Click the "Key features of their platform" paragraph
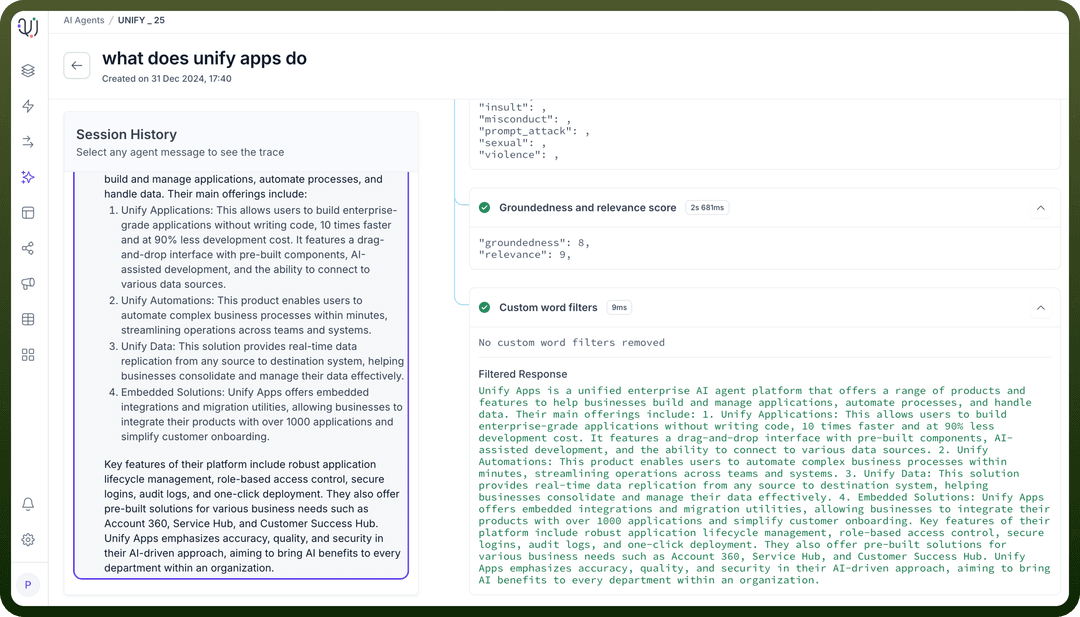The width and height of the screenshot is (1080, 617). tap(252, 516)
